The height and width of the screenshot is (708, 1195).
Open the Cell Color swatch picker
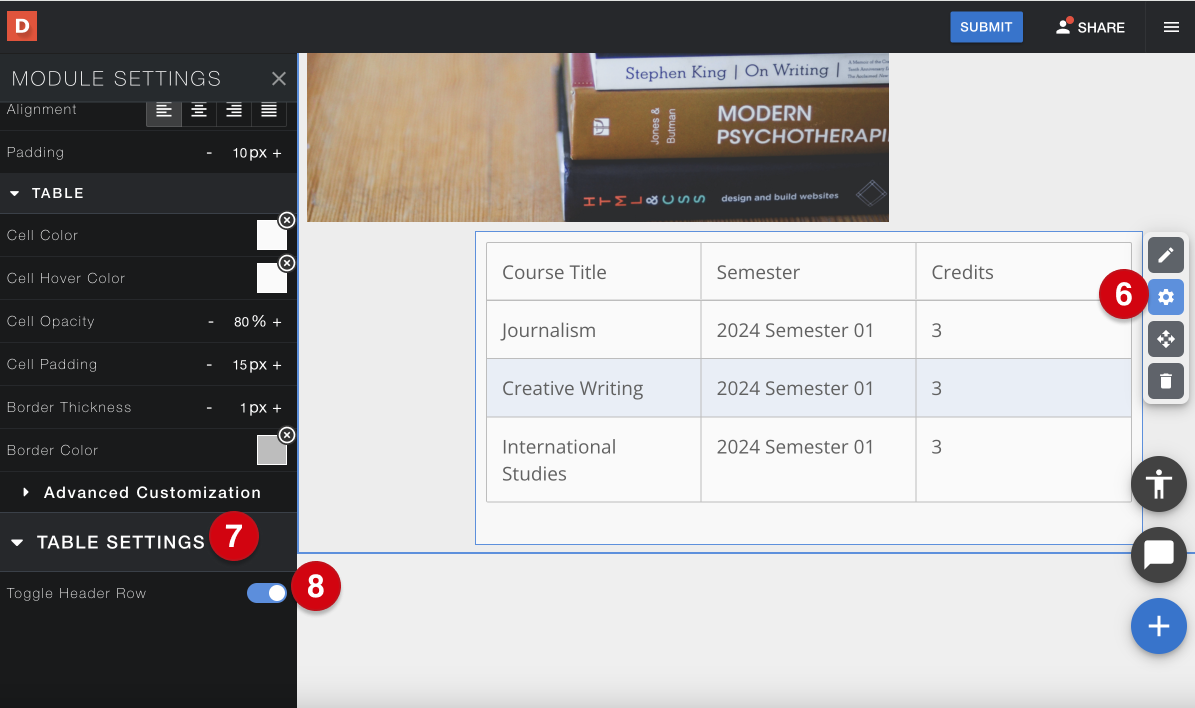click(271, 235)
